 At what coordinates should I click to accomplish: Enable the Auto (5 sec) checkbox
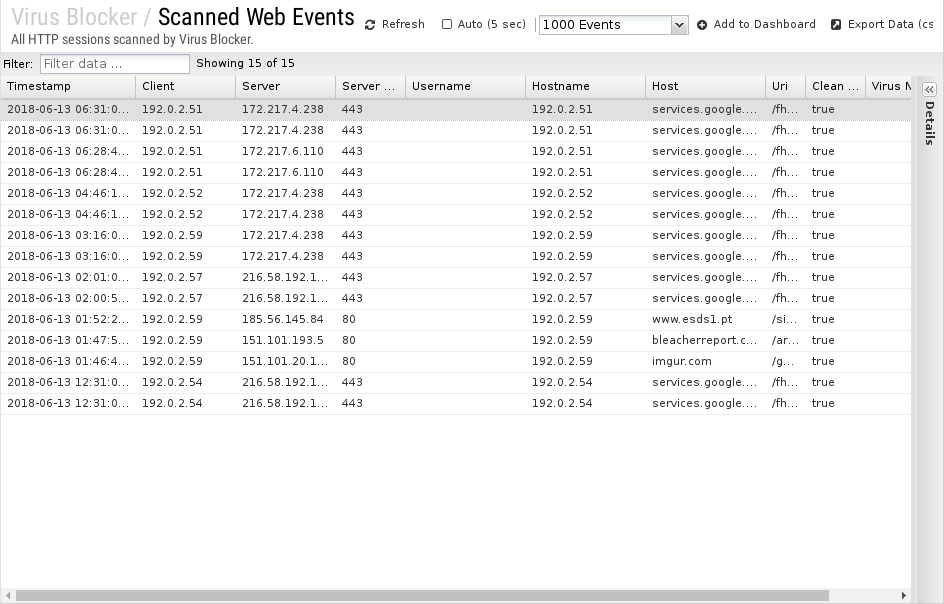(x=447, y=25)
